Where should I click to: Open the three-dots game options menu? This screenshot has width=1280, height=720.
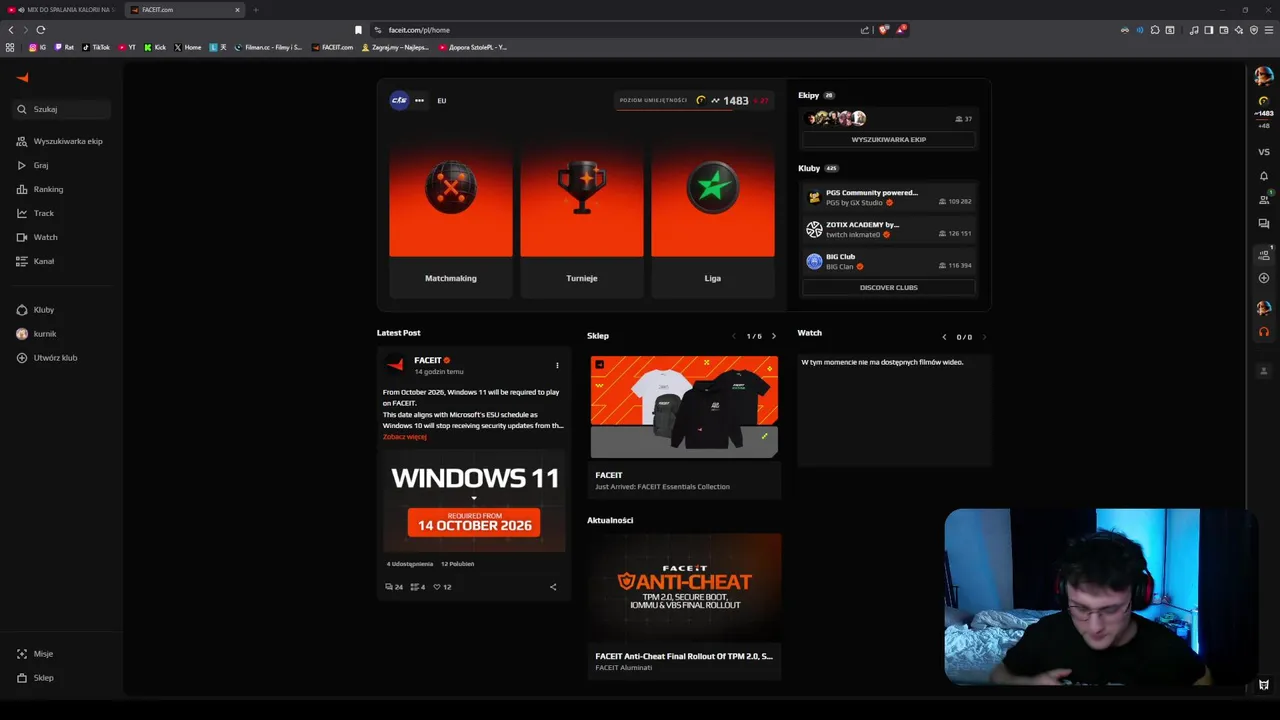(419, 100)
